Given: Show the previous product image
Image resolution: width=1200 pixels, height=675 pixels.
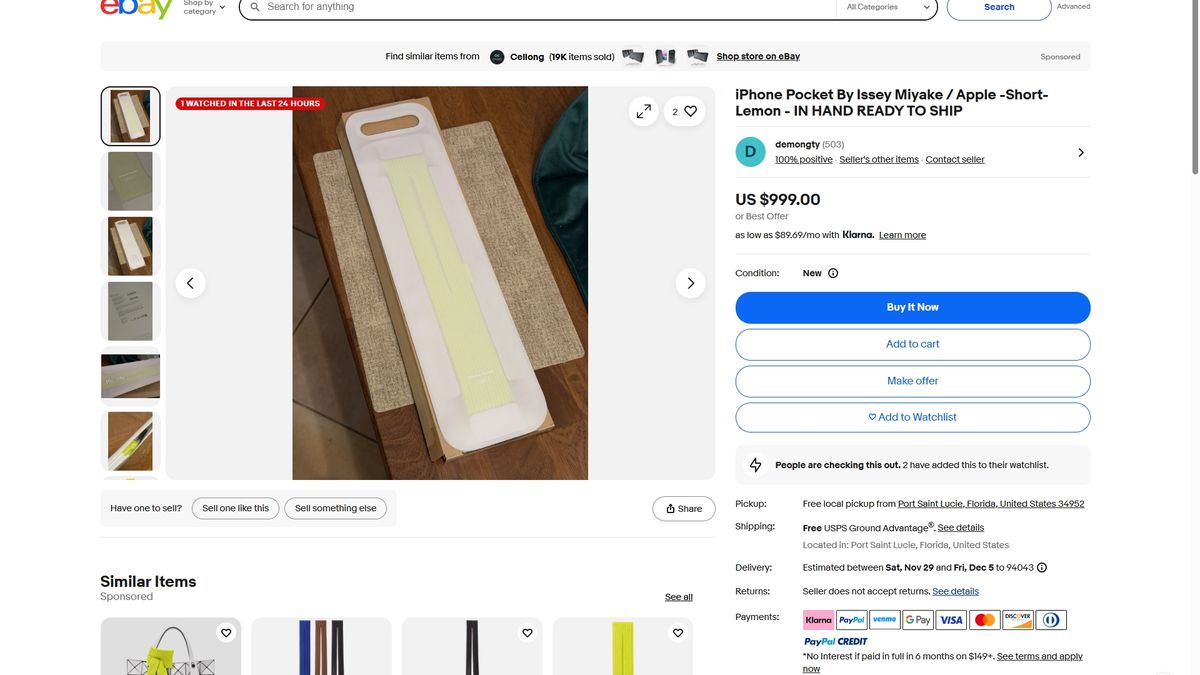Looking at the screenshot, I should (x=190, y=283).
